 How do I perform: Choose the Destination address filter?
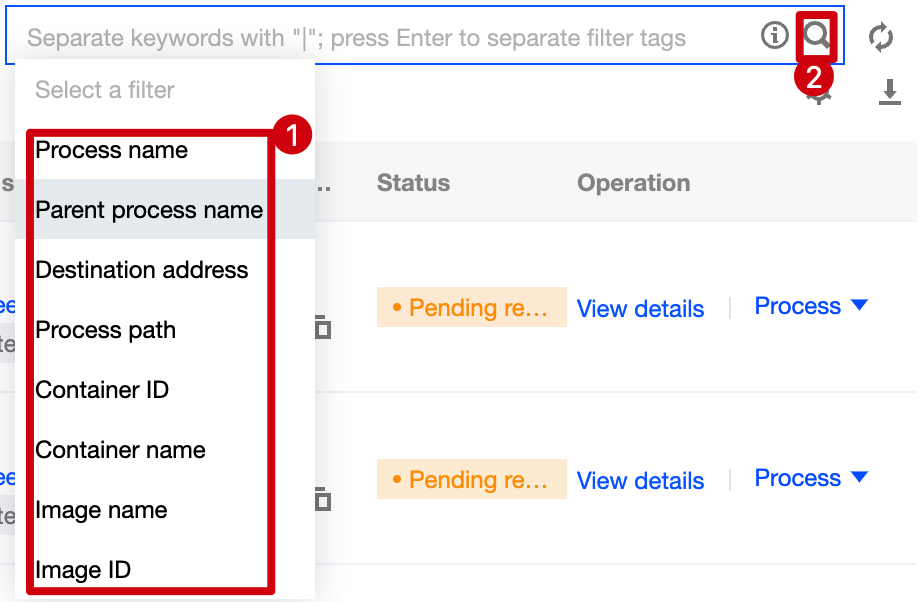141,270
